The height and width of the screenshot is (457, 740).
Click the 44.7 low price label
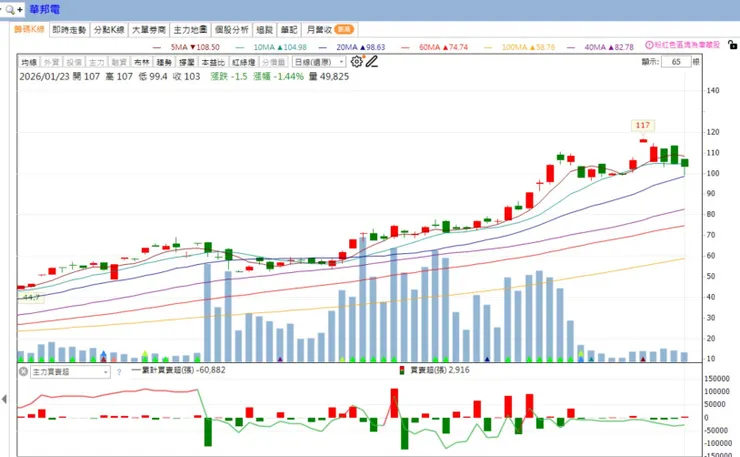(x=31, y=297)
